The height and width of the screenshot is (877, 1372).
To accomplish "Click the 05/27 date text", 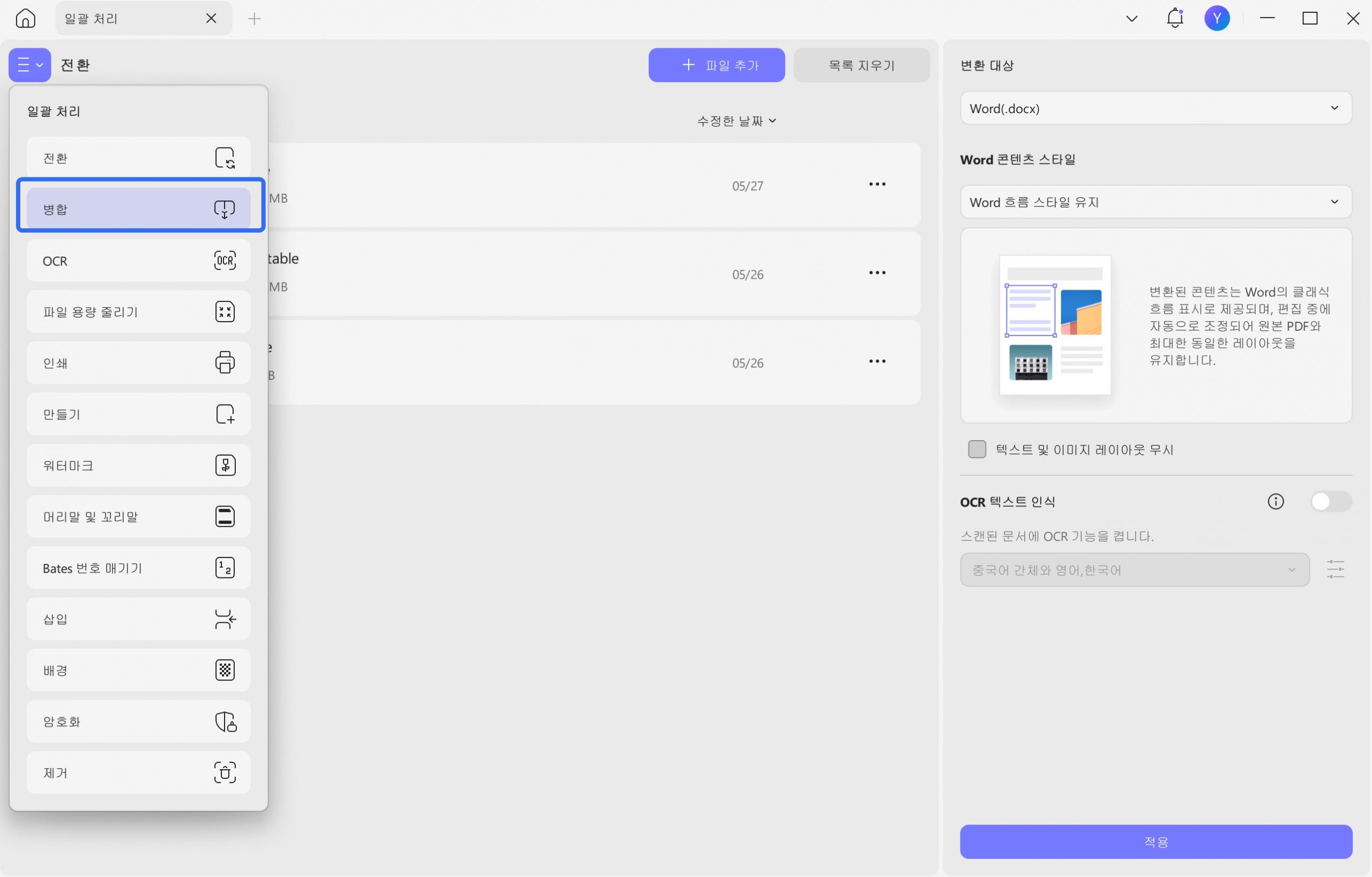I will tap(748, 187).
